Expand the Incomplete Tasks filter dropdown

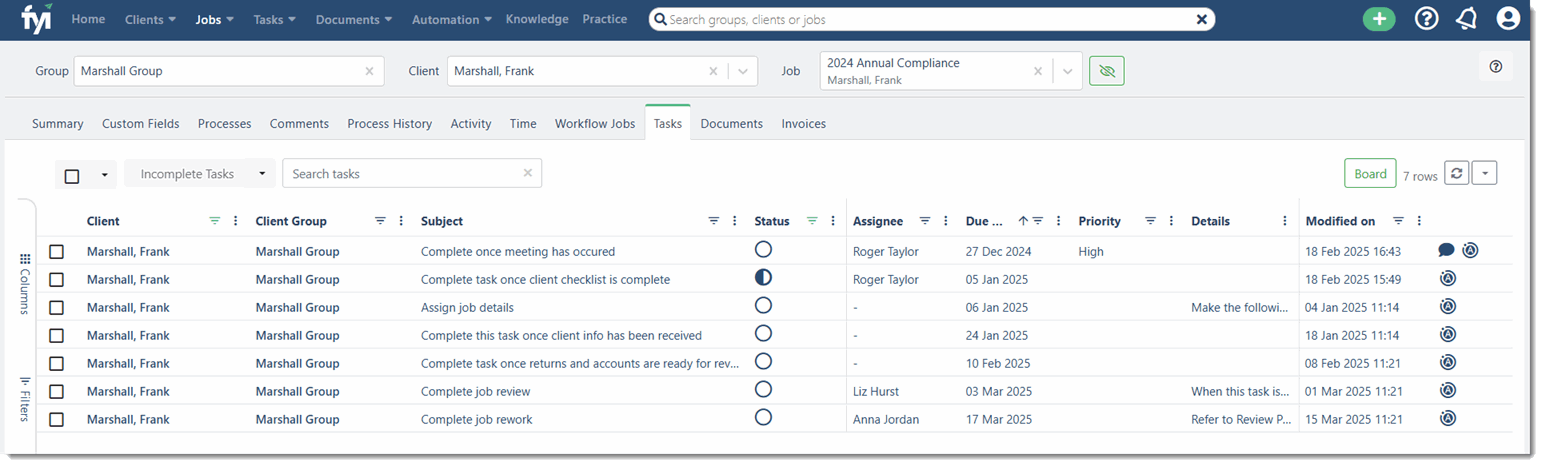tap(261, 174)
